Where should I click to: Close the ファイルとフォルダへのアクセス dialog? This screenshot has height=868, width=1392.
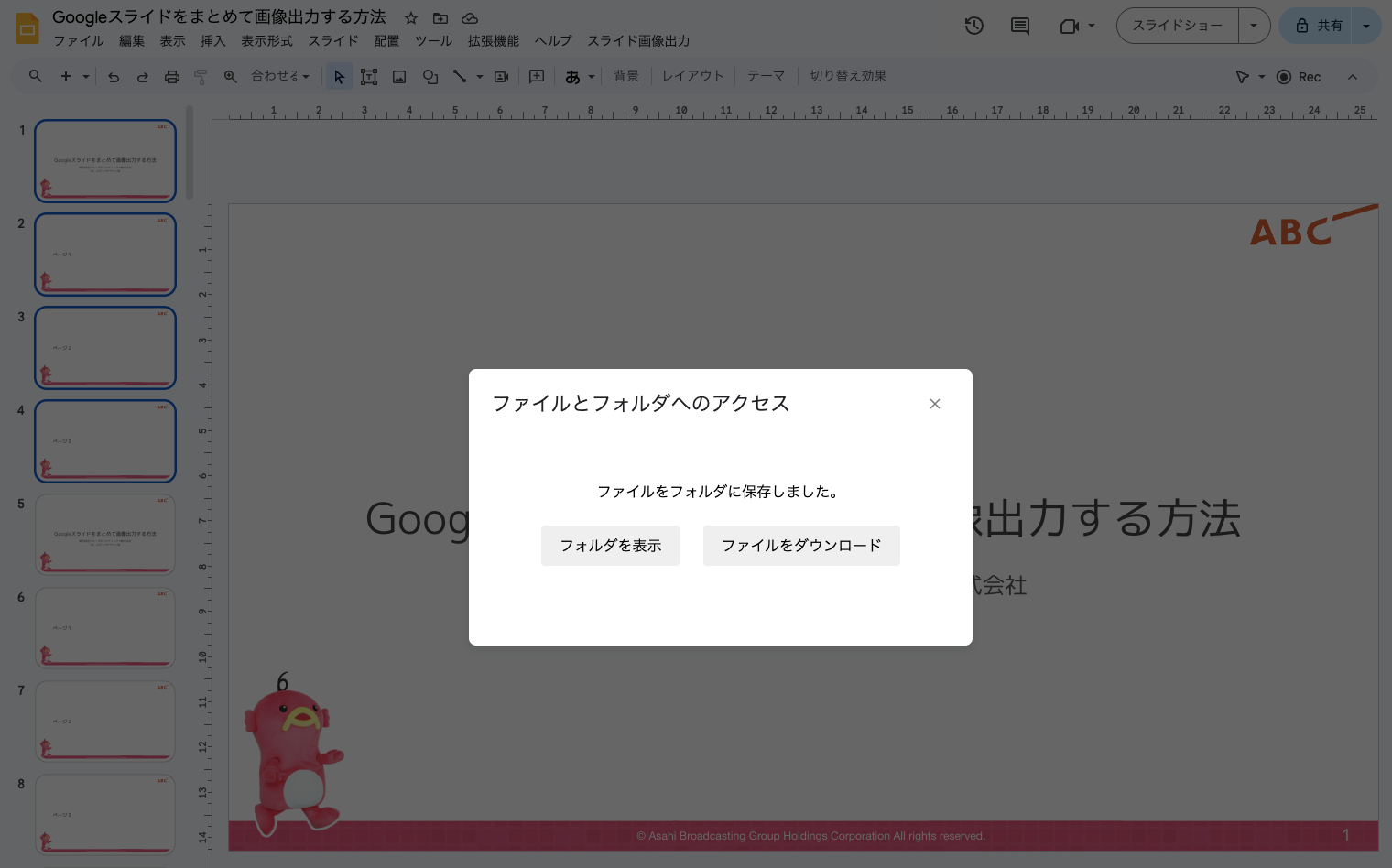(x=935, y=404)
